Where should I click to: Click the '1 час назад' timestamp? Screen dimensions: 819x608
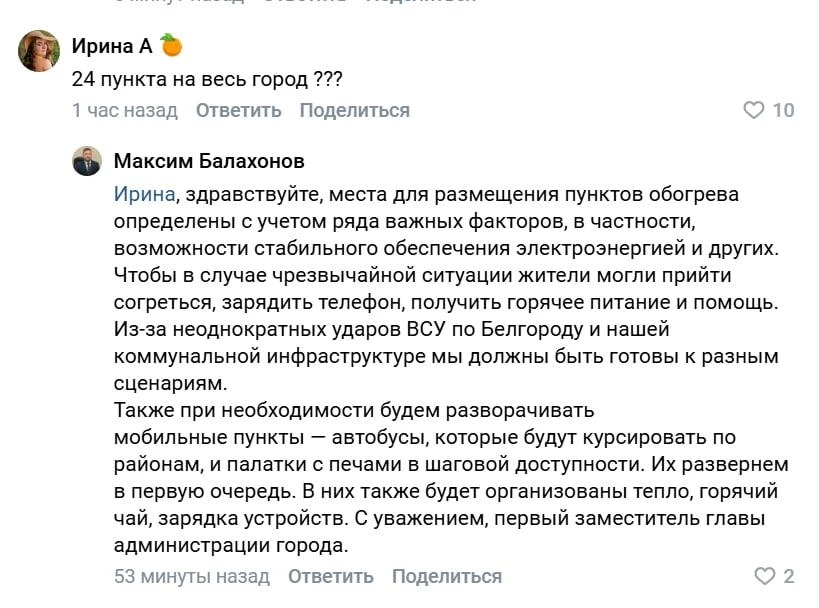pyautogui.click(x=125, y=110)
